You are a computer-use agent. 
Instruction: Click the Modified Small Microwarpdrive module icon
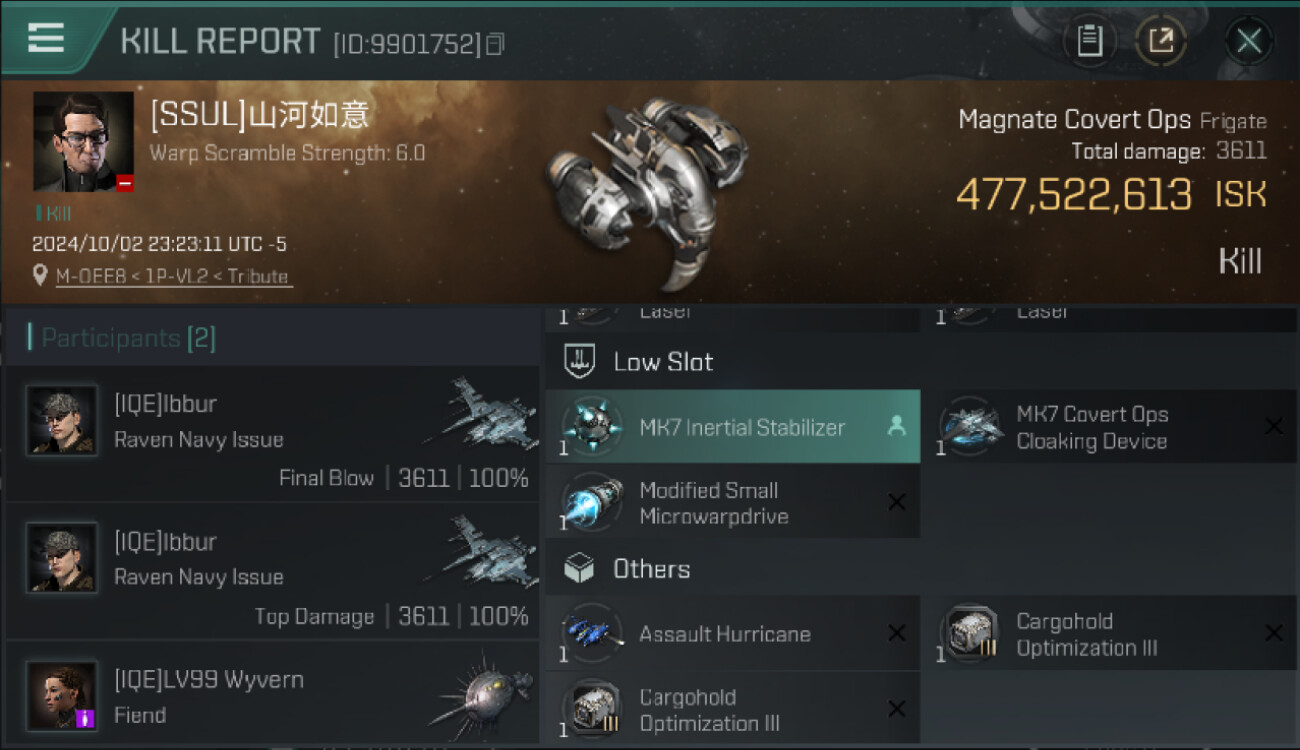[591, 503]
